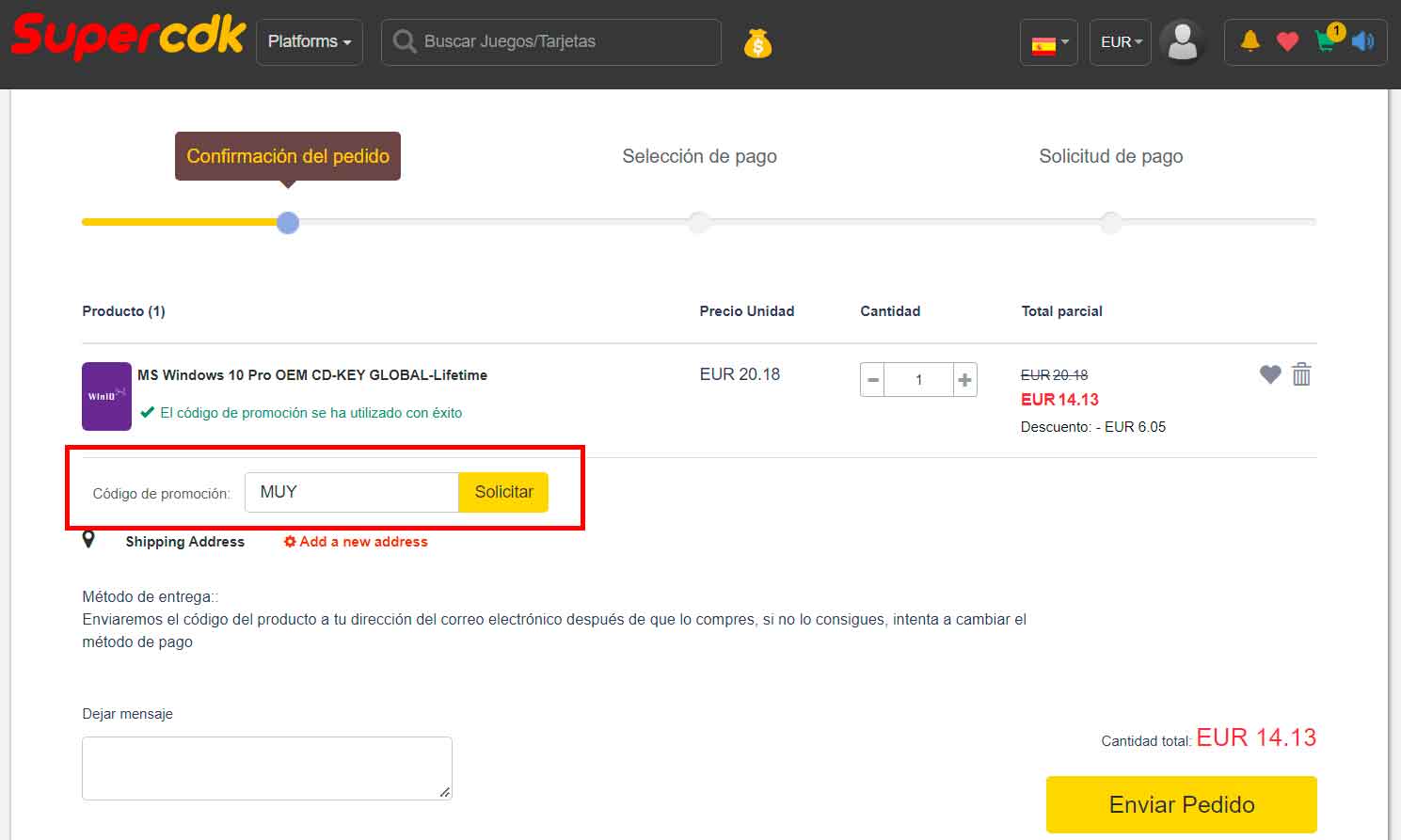
Task: Submit order with Enviar Pedido button
Action: click(x=1182, y=804)
